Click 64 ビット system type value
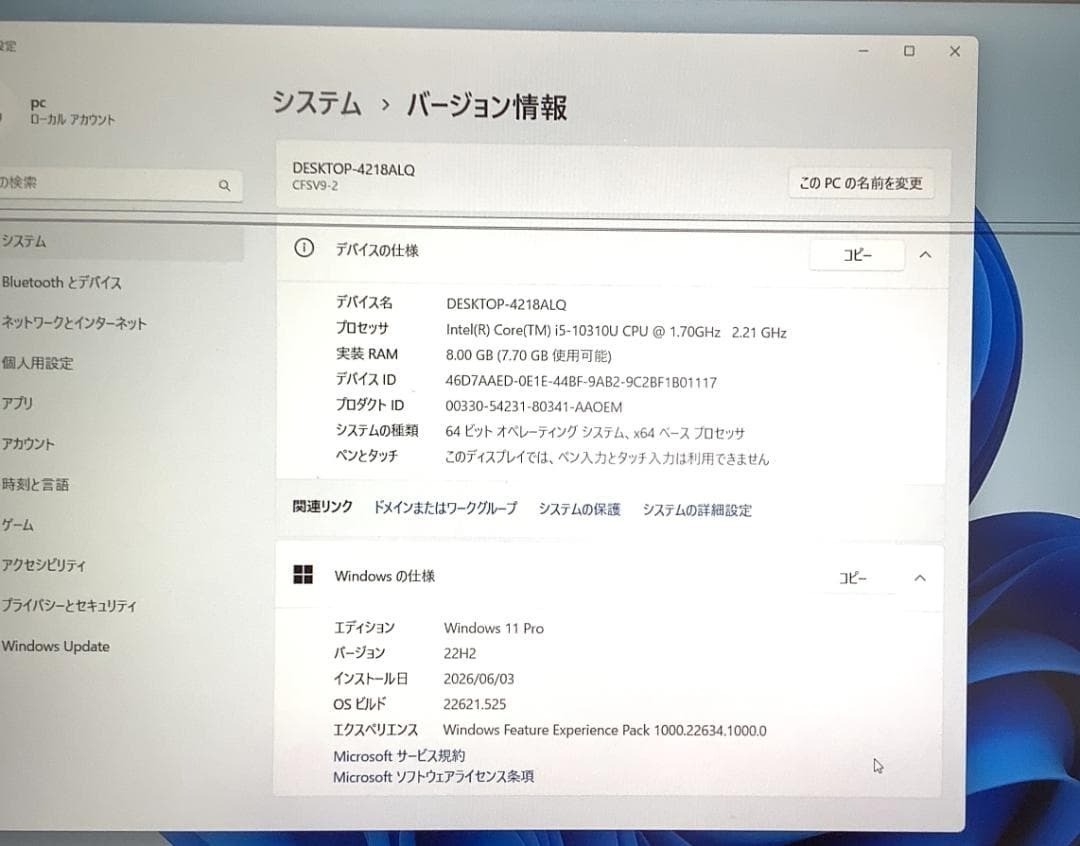1080x846 pixels. point(595,433)
